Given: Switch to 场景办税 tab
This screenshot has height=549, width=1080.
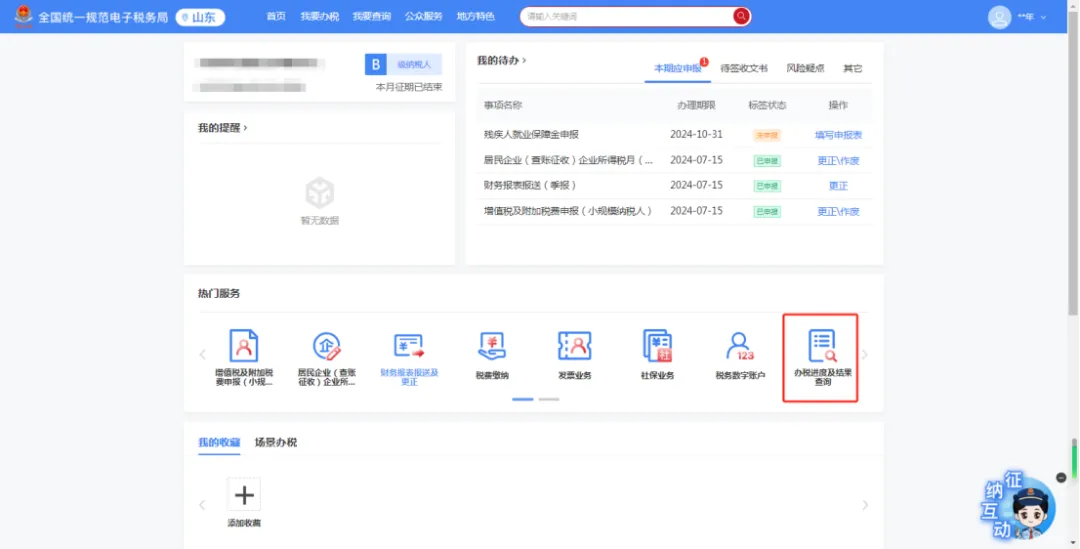Looking at the screenshot, I should (x=276, y=442).
